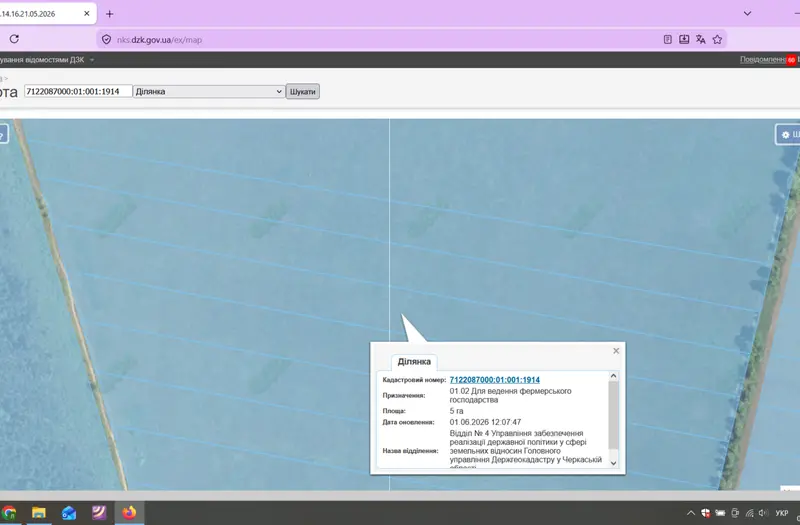The height and width of the screenshot is (525, 800).
Task: Expand the Ділянка search type dropdown
Action: coord(209,91)
